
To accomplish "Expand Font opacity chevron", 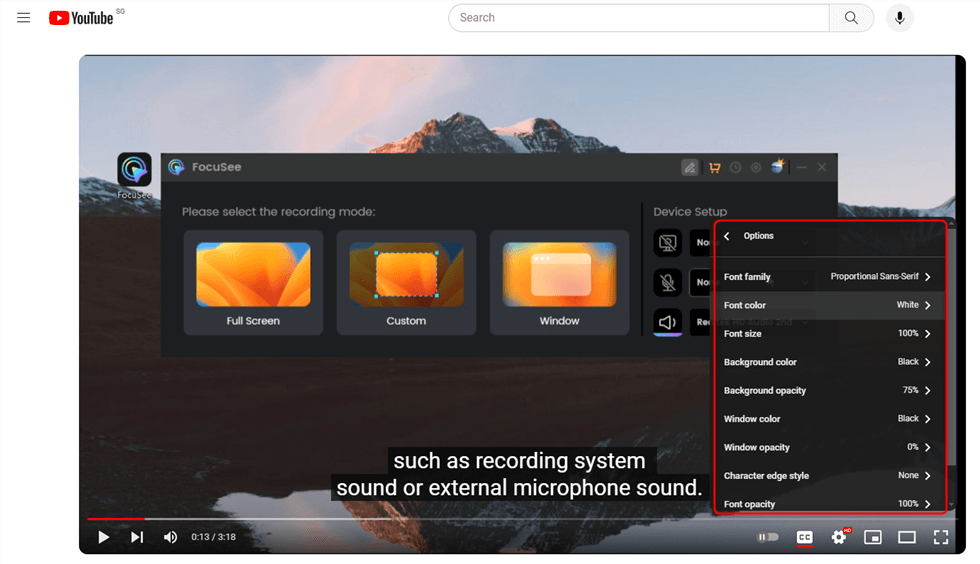I will (x=928, y=504).
